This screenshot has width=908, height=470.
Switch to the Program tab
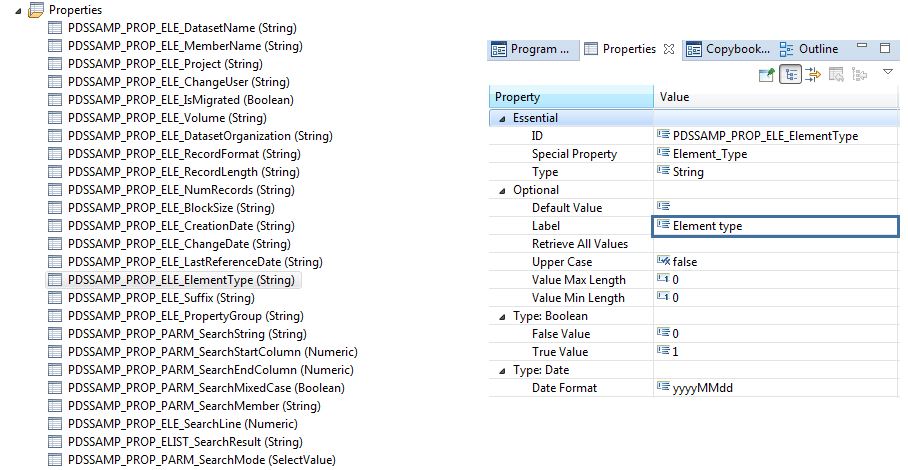[x=531, y=49]
